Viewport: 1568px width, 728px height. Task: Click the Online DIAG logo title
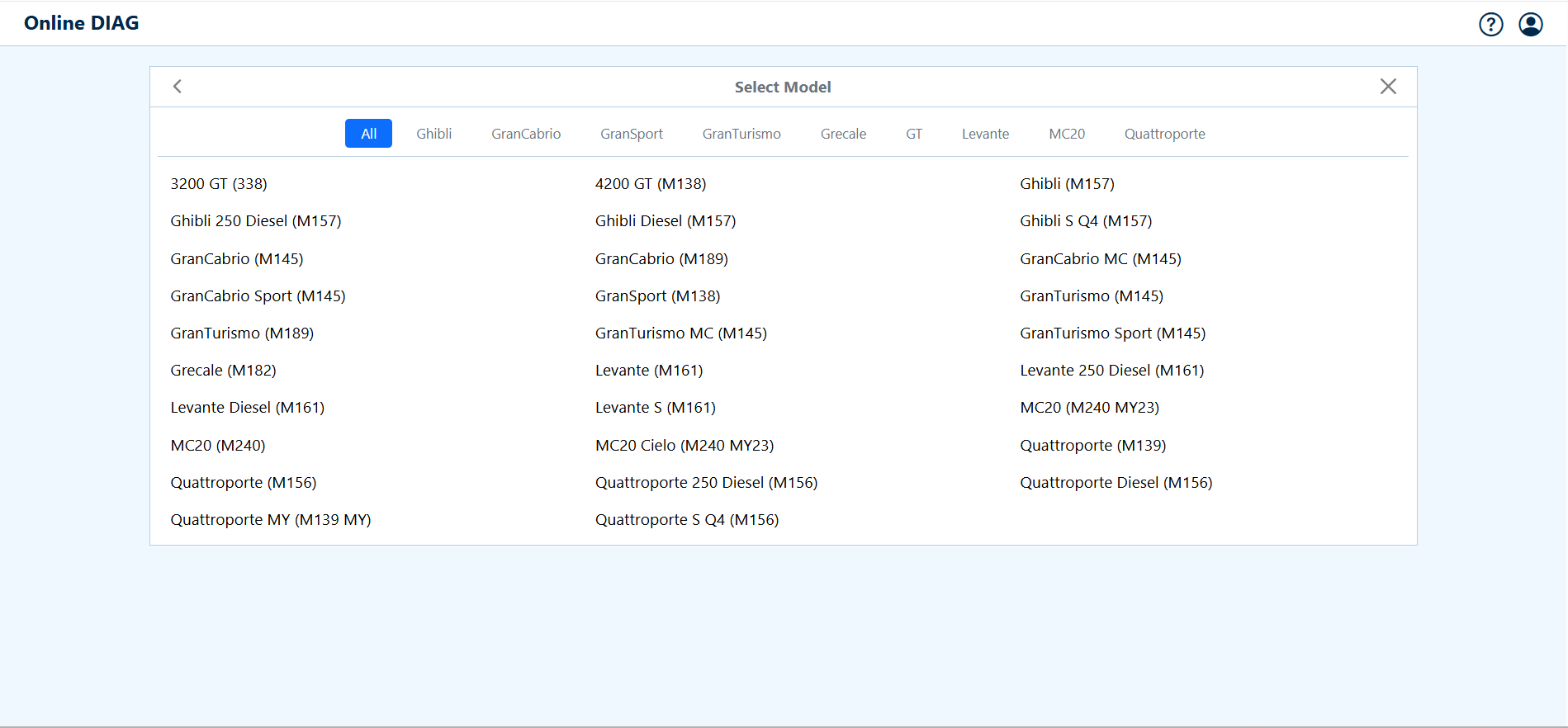(x=82, y=23)
